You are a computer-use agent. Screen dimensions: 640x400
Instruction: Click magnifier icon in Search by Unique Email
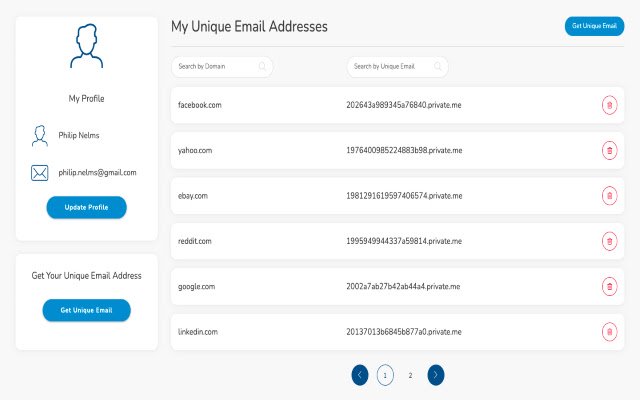point(438,66)
